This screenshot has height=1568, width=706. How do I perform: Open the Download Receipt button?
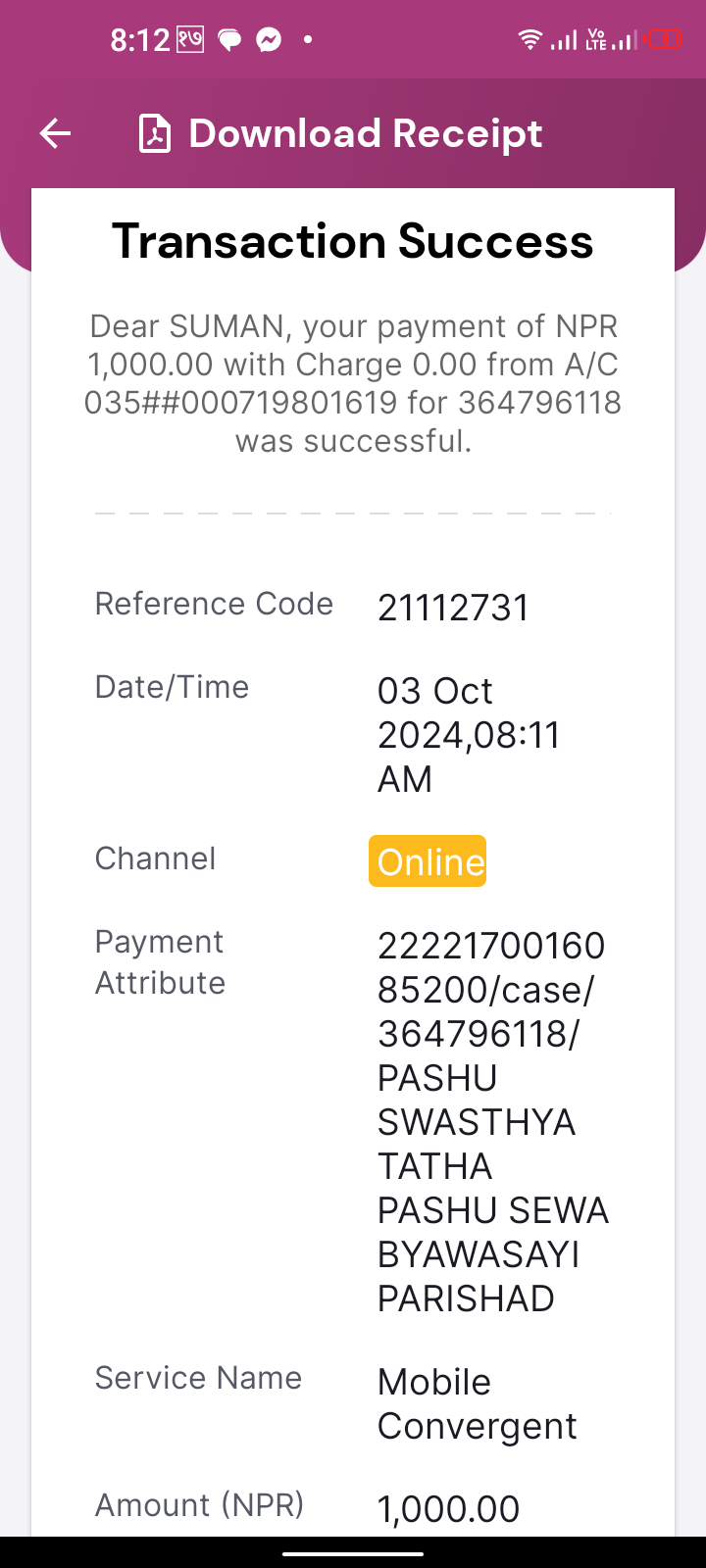click(341, 133)
